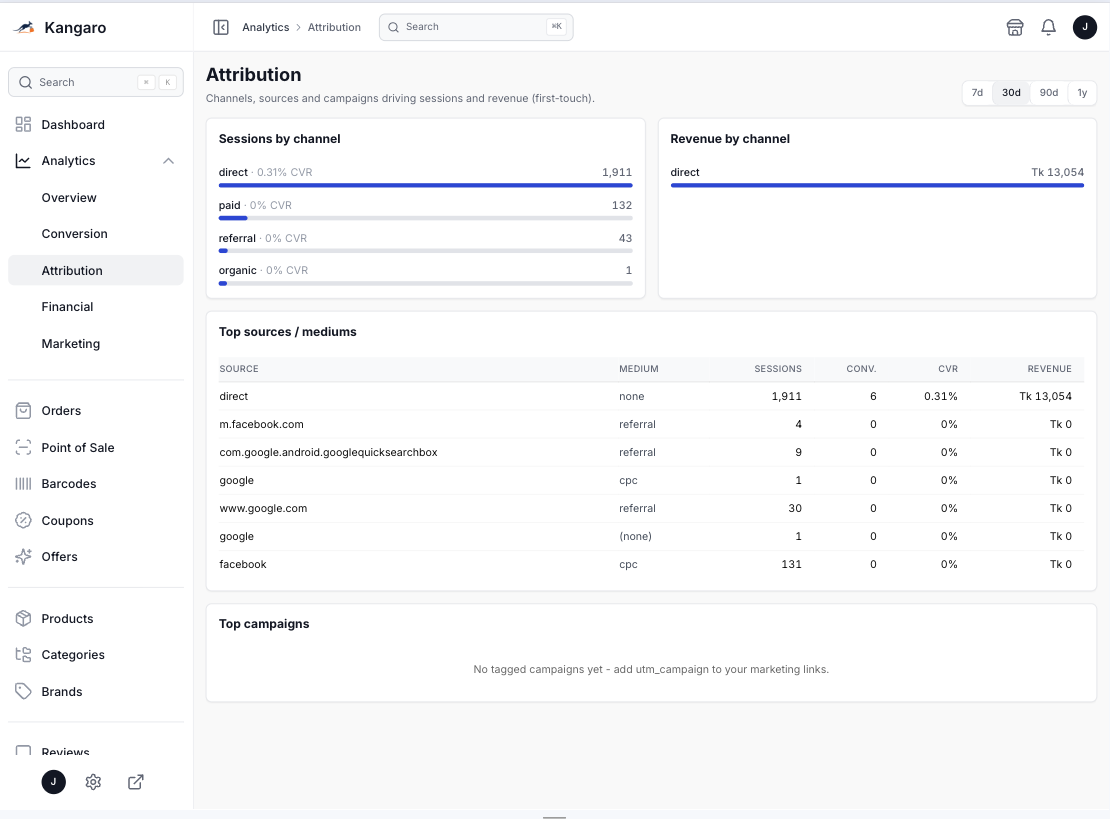
Task: Click the paid sessions progress bar
Action: tap(425, 218)
